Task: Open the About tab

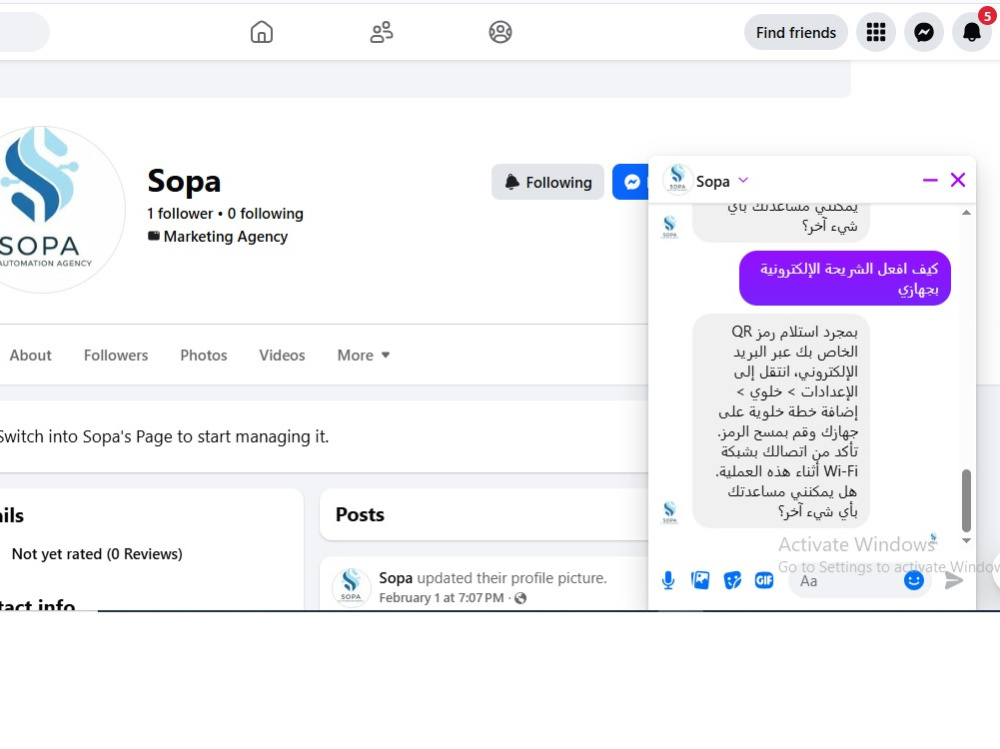Action: (30, 355)
